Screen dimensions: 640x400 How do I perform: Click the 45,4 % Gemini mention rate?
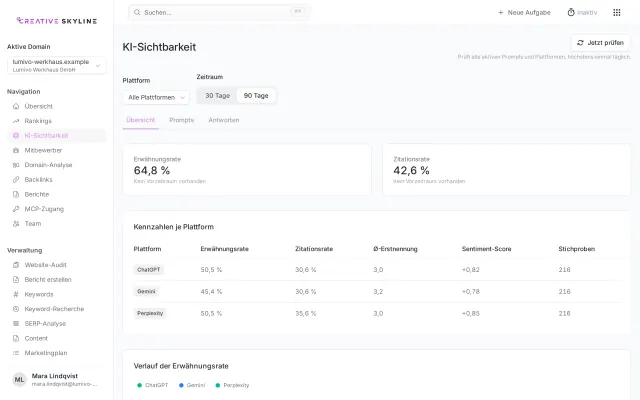click(211, 291)
